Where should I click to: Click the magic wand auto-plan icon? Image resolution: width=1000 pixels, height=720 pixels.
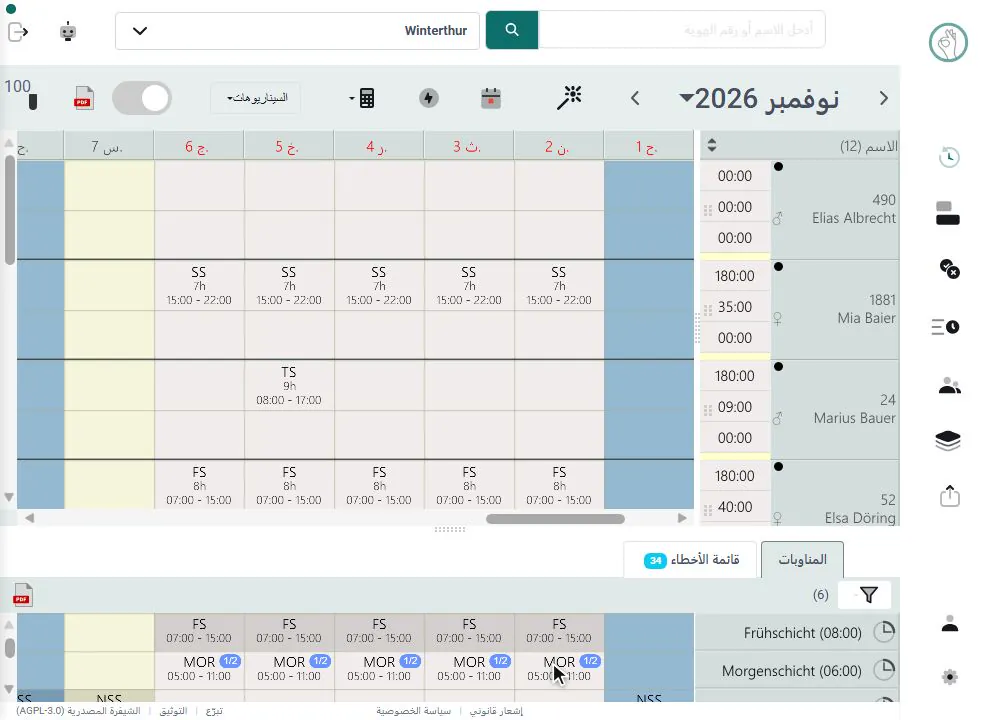569,98
